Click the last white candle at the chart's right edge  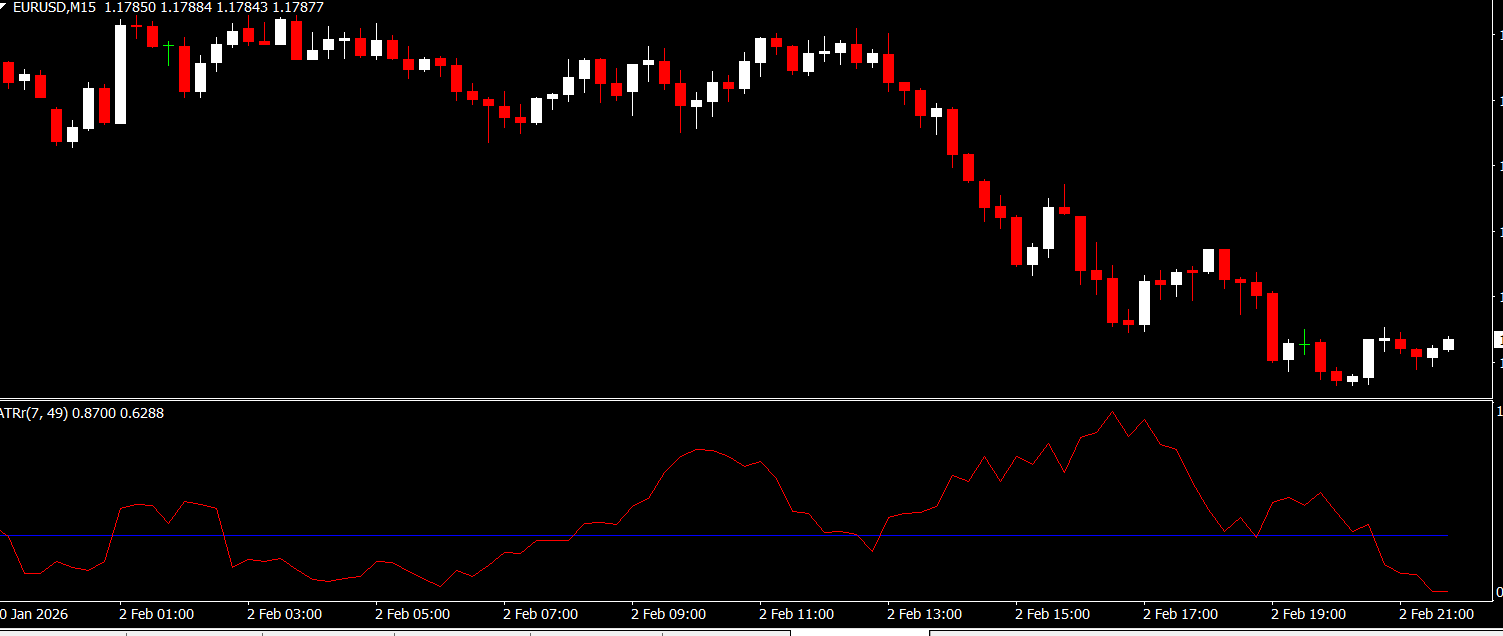[1448, 344]
